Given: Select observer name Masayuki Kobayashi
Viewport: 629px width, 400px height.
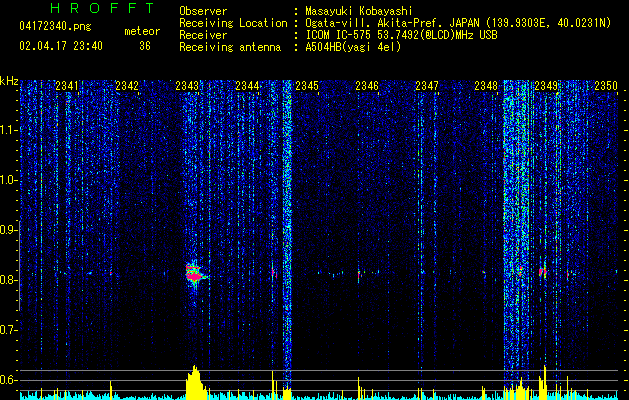Looking at the screenshot, I should tap(359, 11).
